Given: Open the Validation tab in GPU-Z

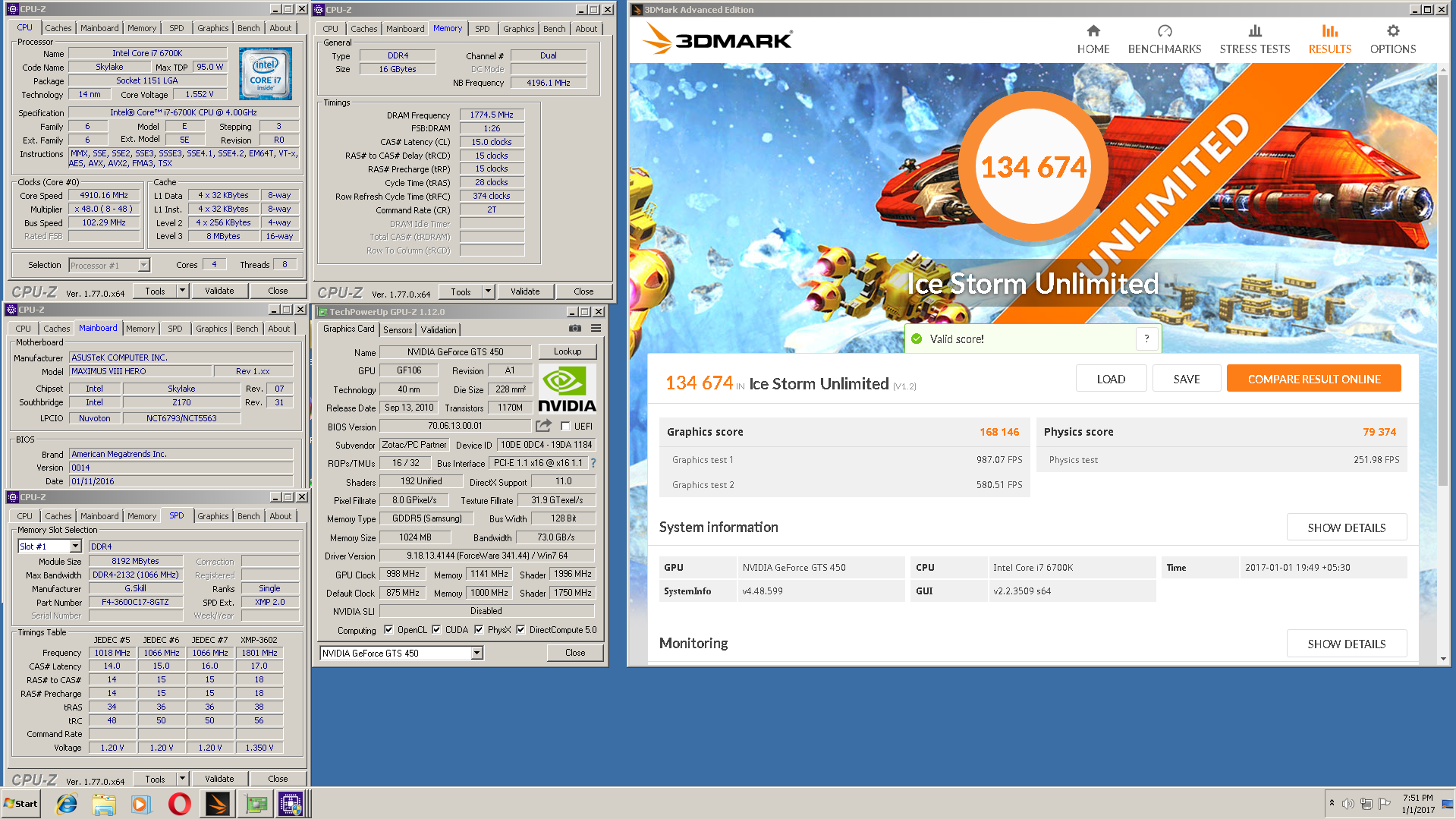Looking at the screenshot, I should (x=439, y=329).
